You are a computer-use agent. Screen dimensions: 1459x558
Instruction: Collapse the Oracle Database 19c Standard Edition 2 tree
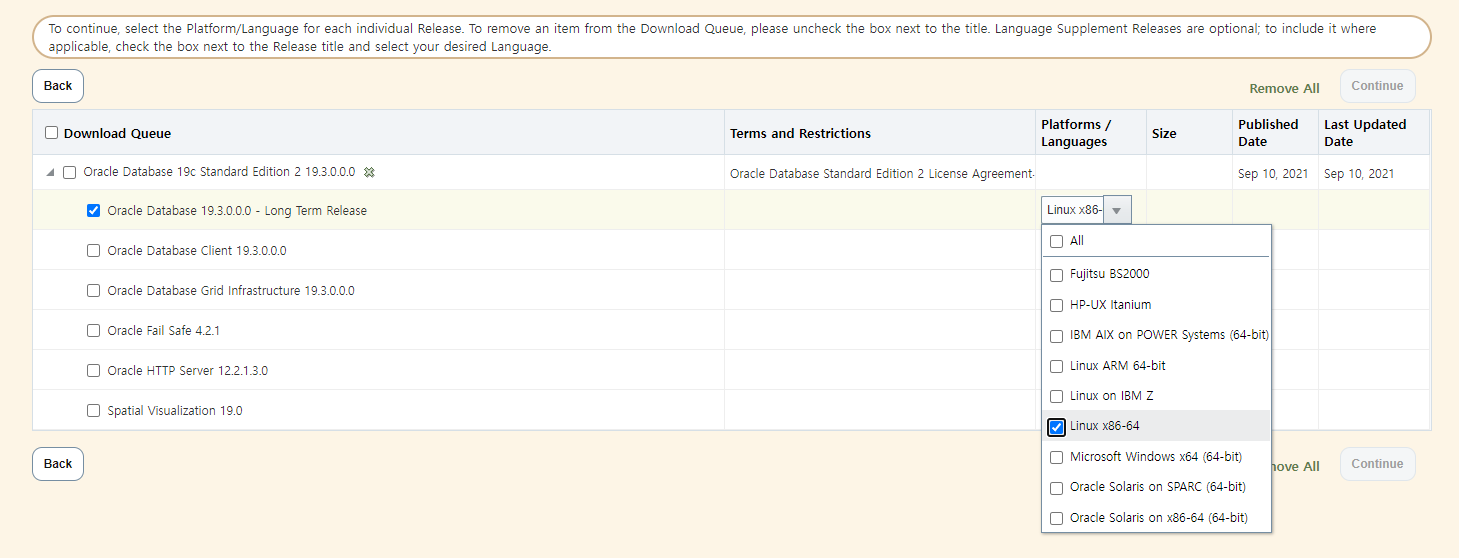[50, 173]
